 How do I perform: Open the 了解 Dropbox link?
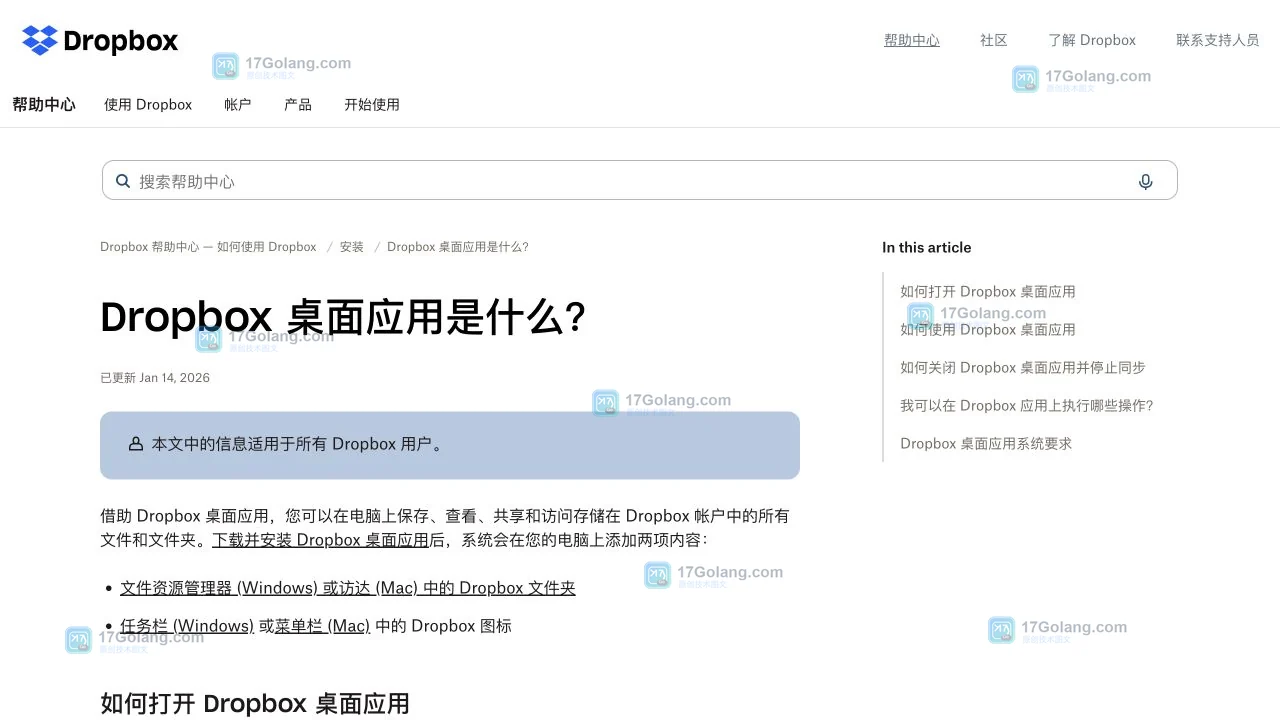(1092, 40)
